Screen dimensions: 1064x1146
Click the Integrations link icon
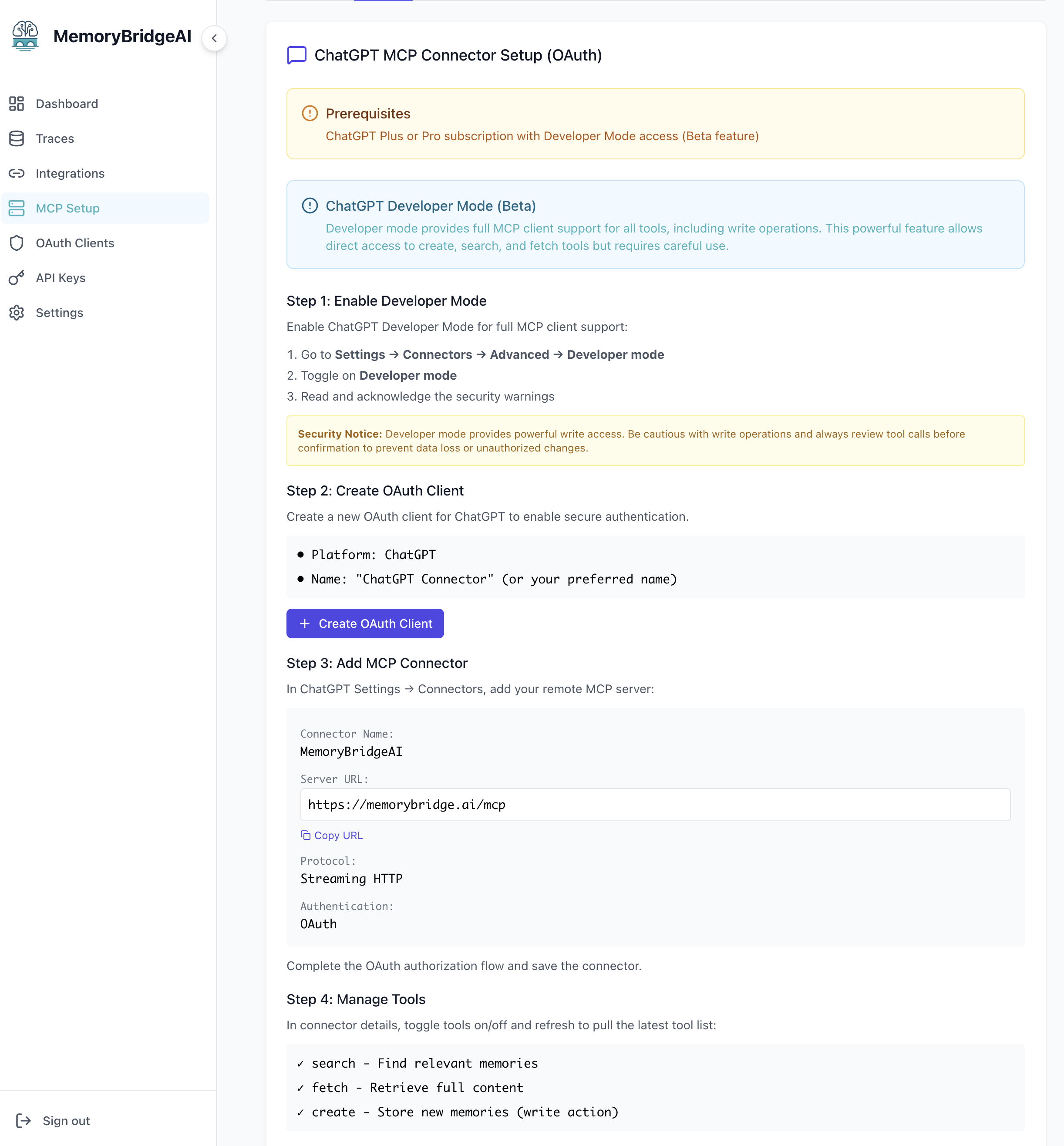(x=17, y=173)
